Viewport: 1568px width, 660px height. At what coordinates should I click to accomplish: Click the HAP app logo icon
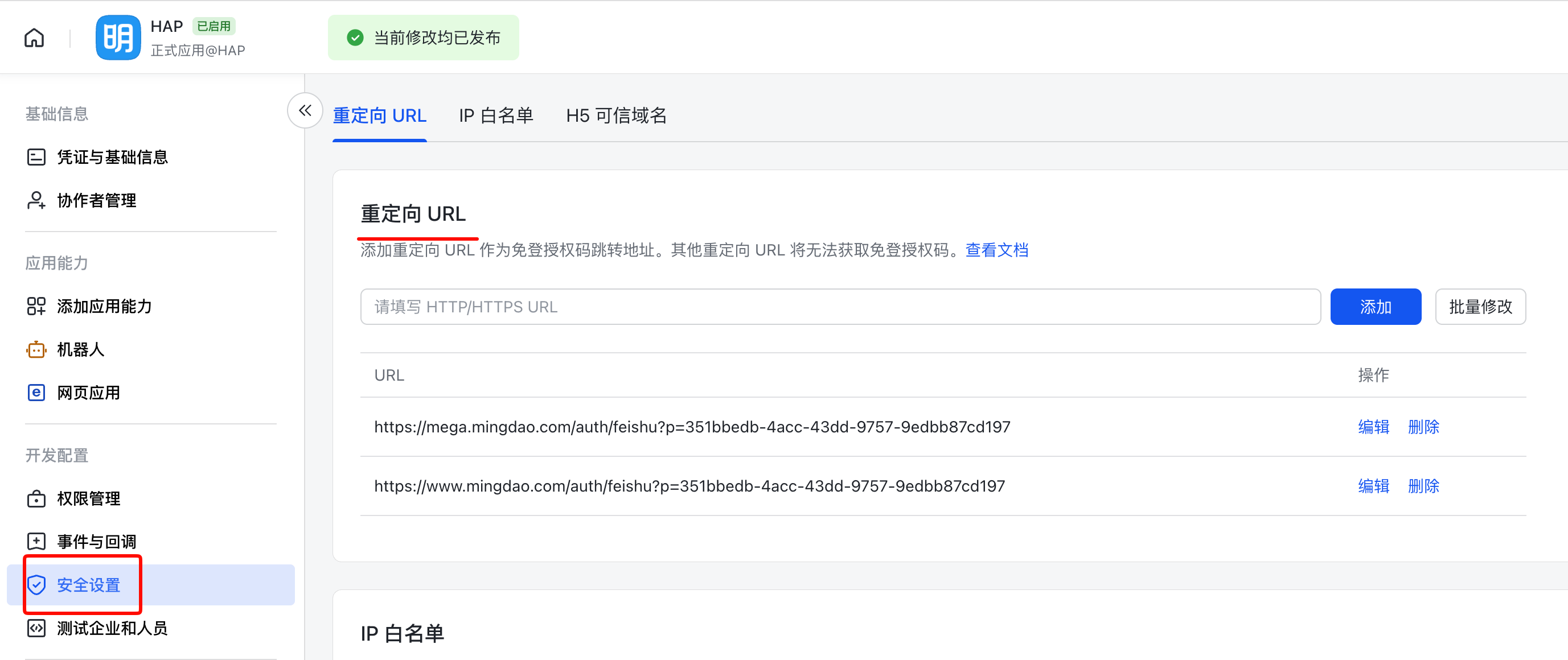click(118, 38)
